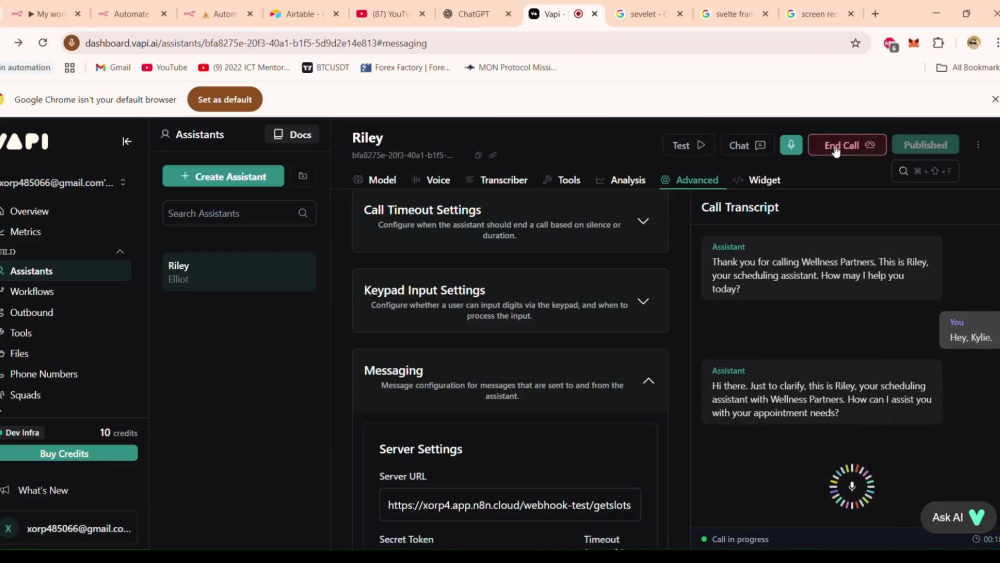Viewport: 1000px width, 563px height.
Task: Click the search icon in Search Assistants
Action: (303, 213)
